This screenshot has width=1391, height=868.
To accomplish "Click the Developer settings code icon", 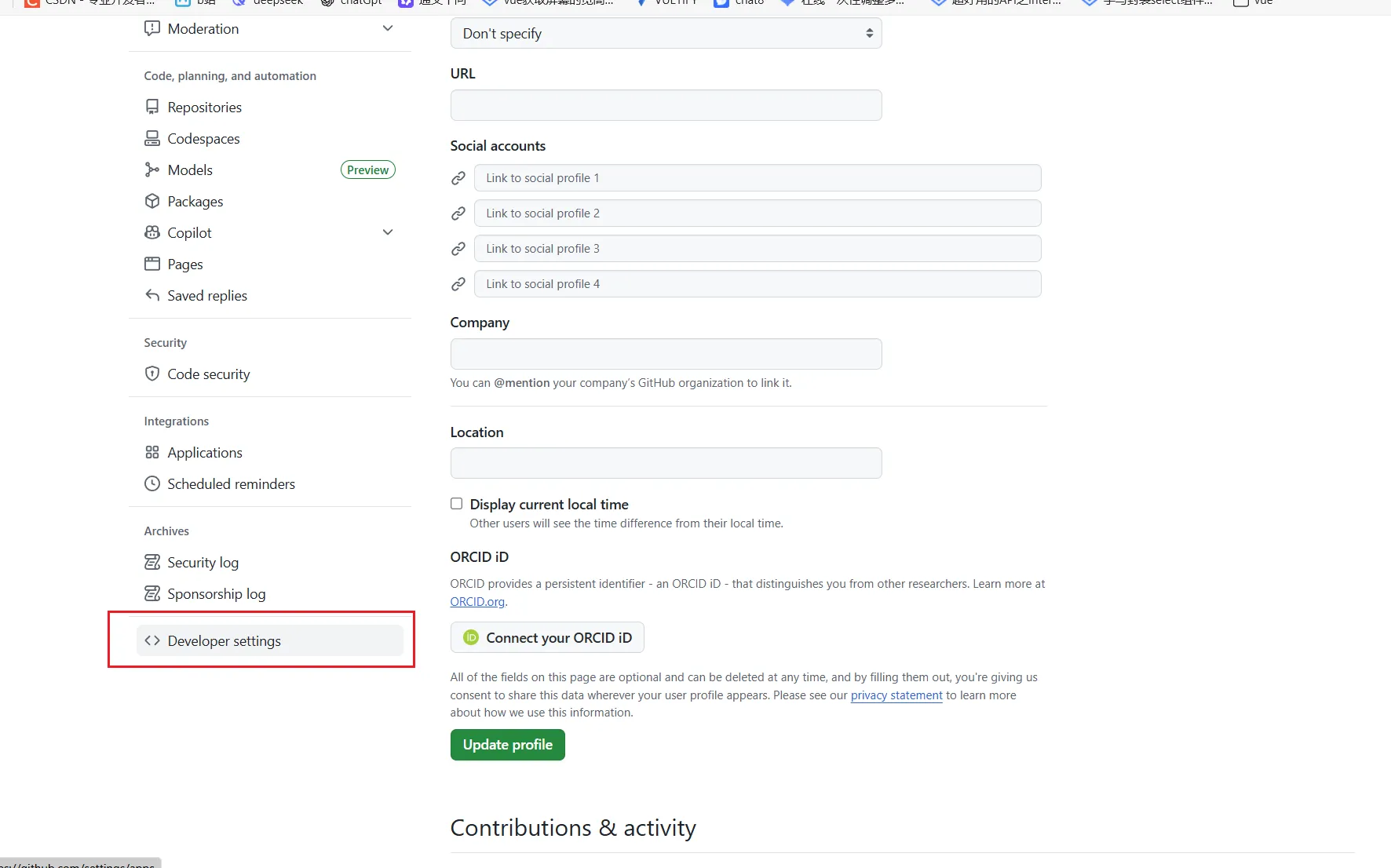I will click(x=152, y=640).
